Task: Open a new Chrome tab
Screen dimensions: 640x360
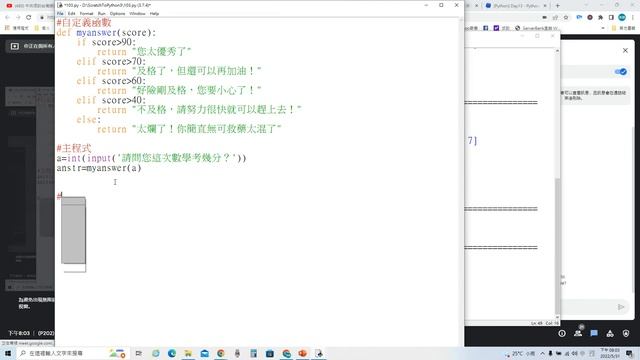Action: point(558,6)
